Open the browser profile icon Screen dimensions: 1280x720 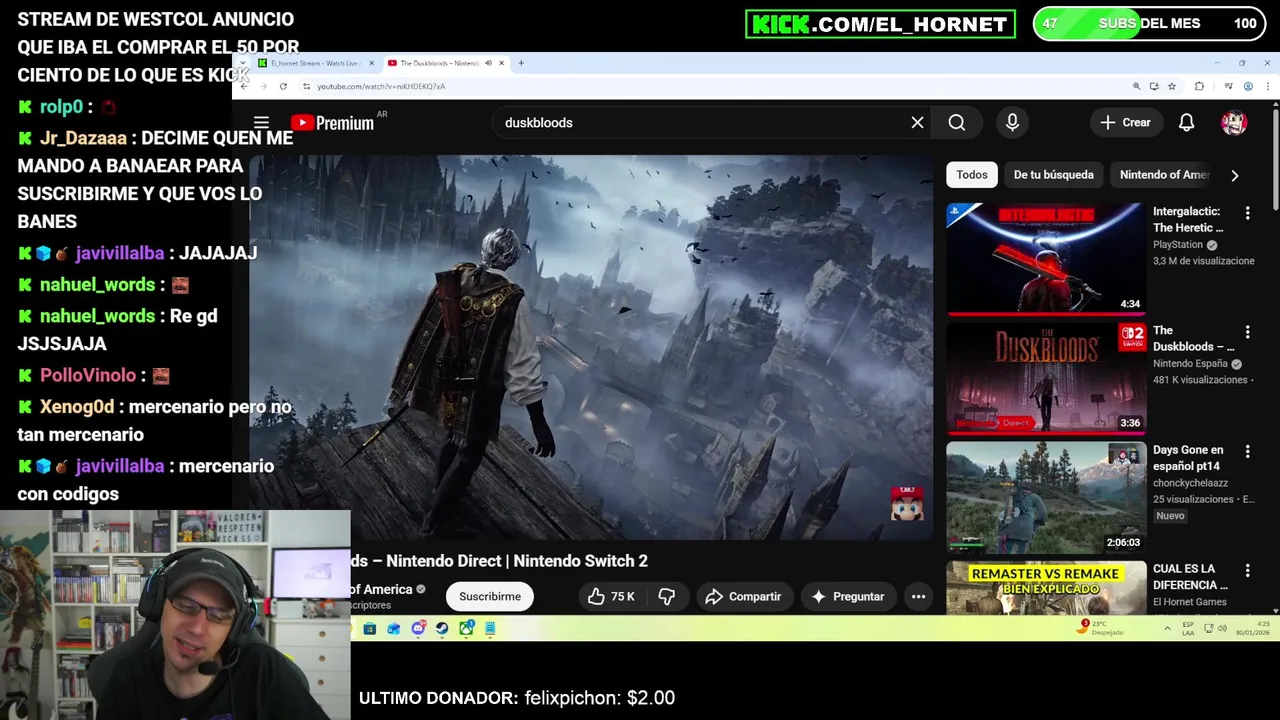click(x=1248, y=86)
